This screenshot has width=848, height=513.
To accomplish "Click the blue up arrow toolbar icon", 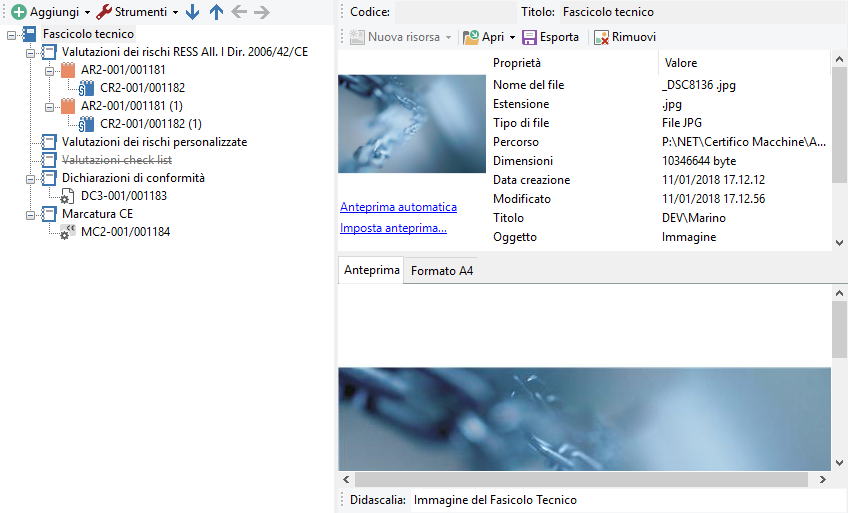I will click(216, 12).
